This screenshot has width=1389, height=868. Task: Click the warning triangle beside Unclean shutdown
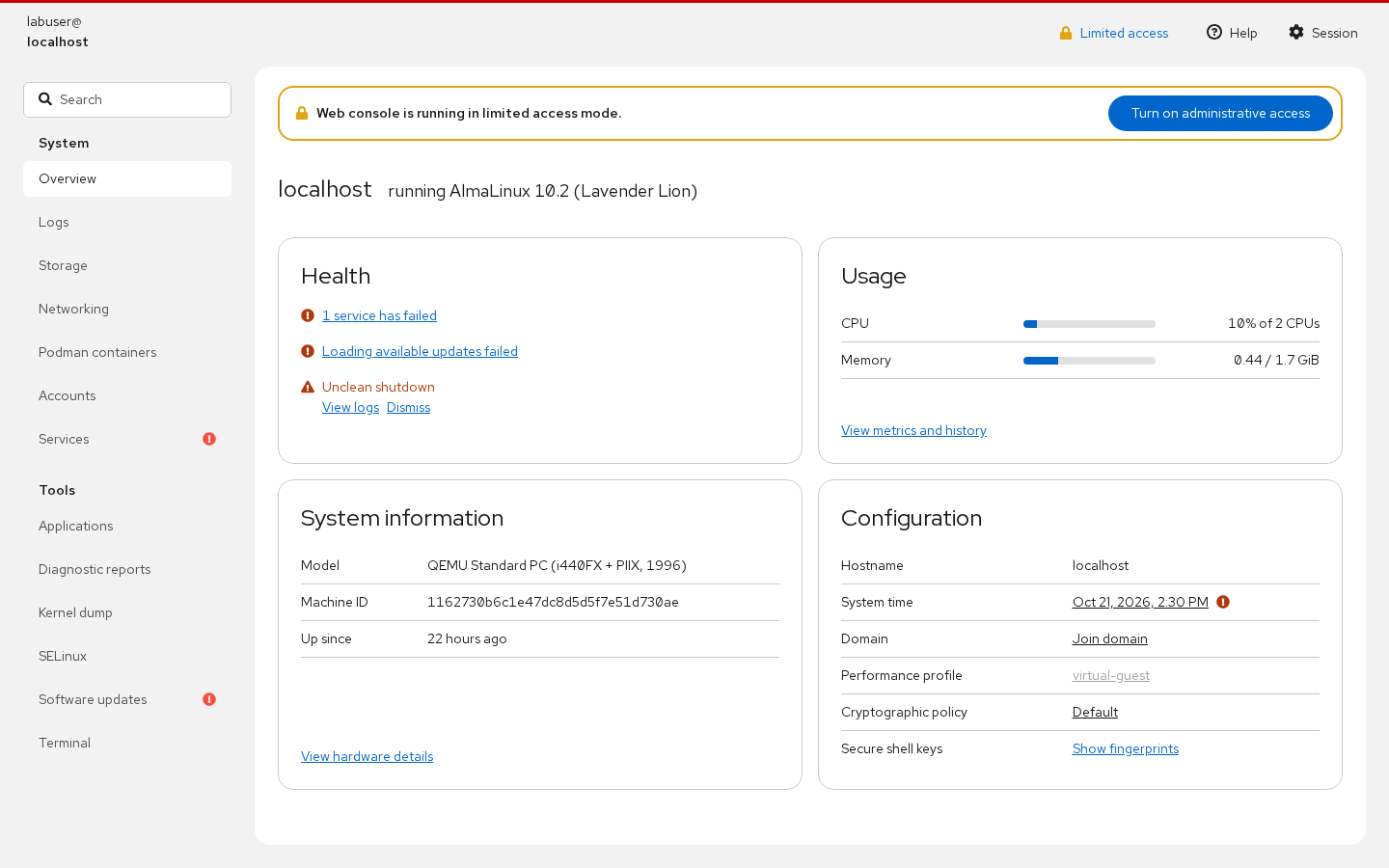click(308, 387)
